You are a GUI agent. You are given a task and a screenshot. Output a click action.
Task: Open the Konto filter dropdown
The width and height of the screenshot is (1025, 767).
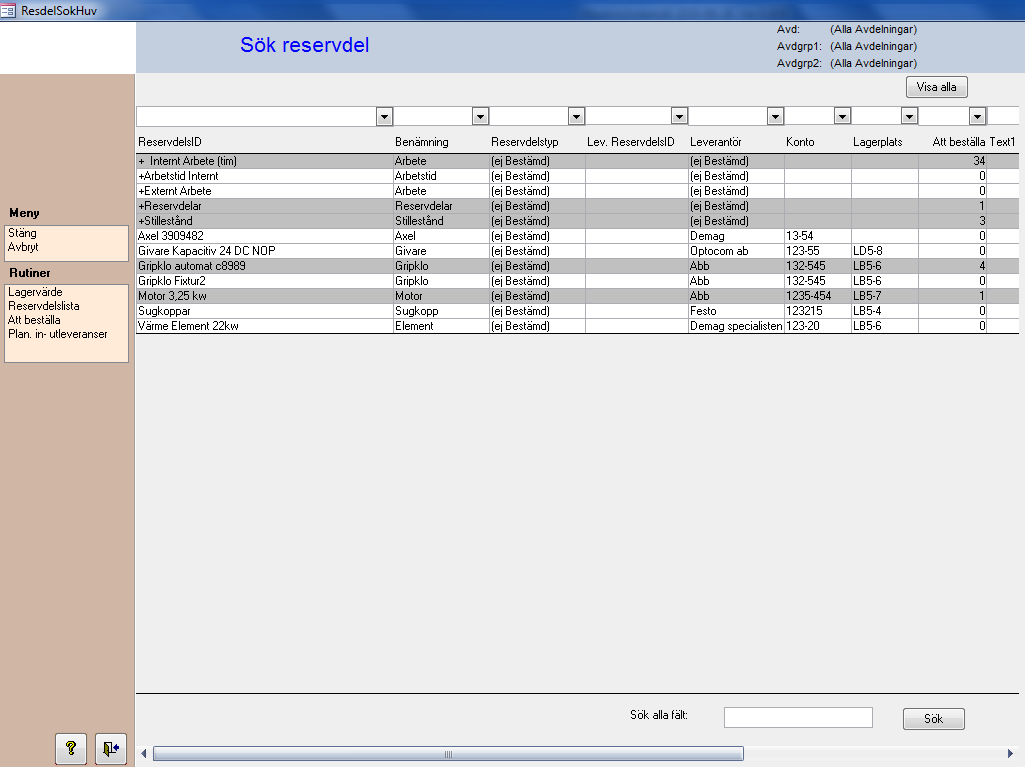point(843,116)
